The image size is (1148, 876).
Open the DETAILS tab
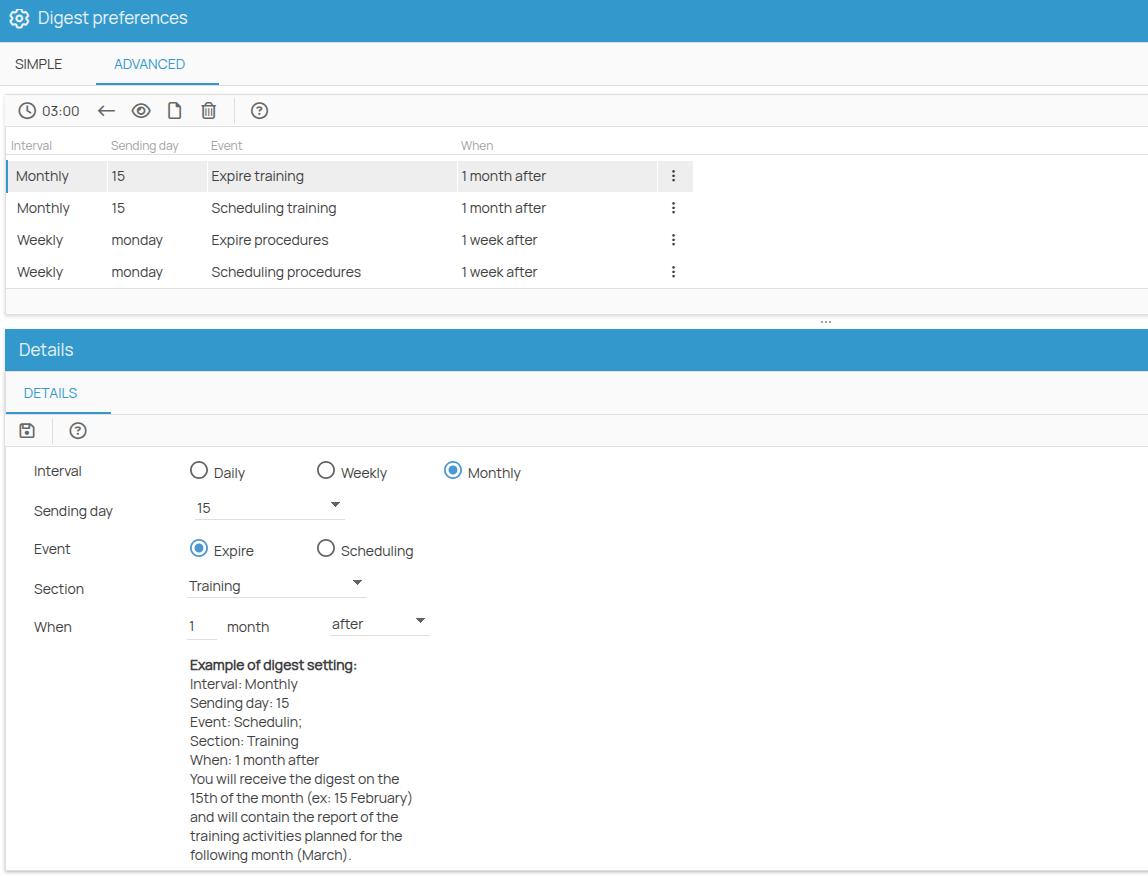49,392
